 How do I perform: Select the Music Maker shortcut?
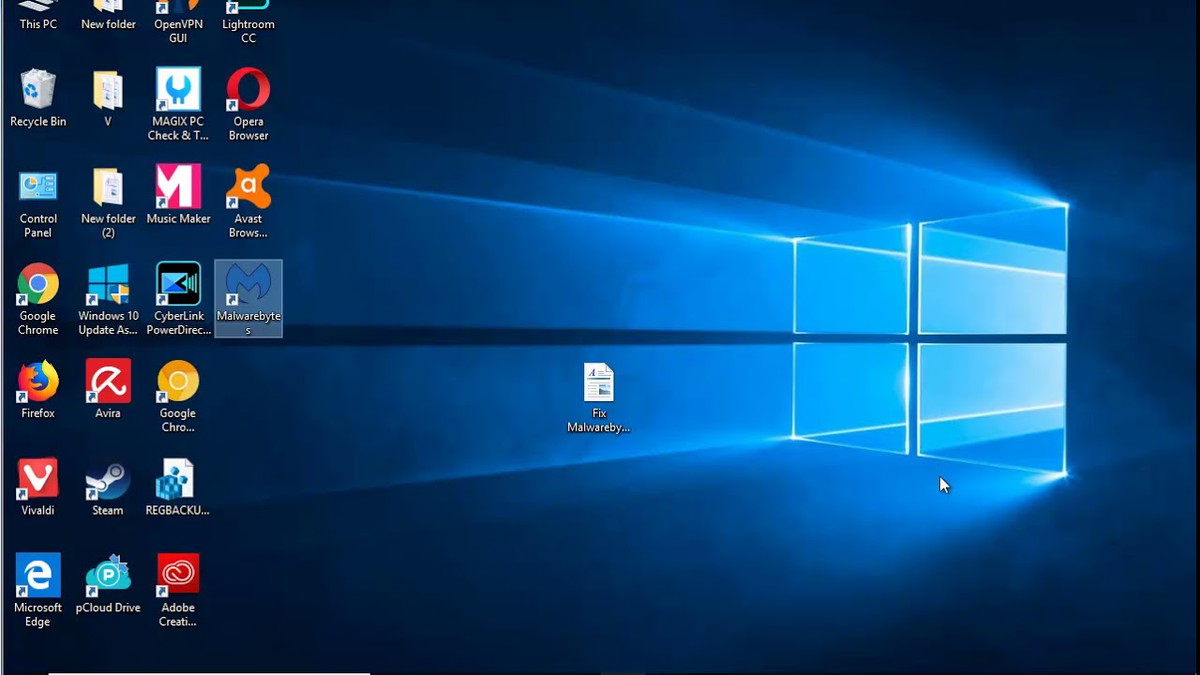[x=178, y=187]
